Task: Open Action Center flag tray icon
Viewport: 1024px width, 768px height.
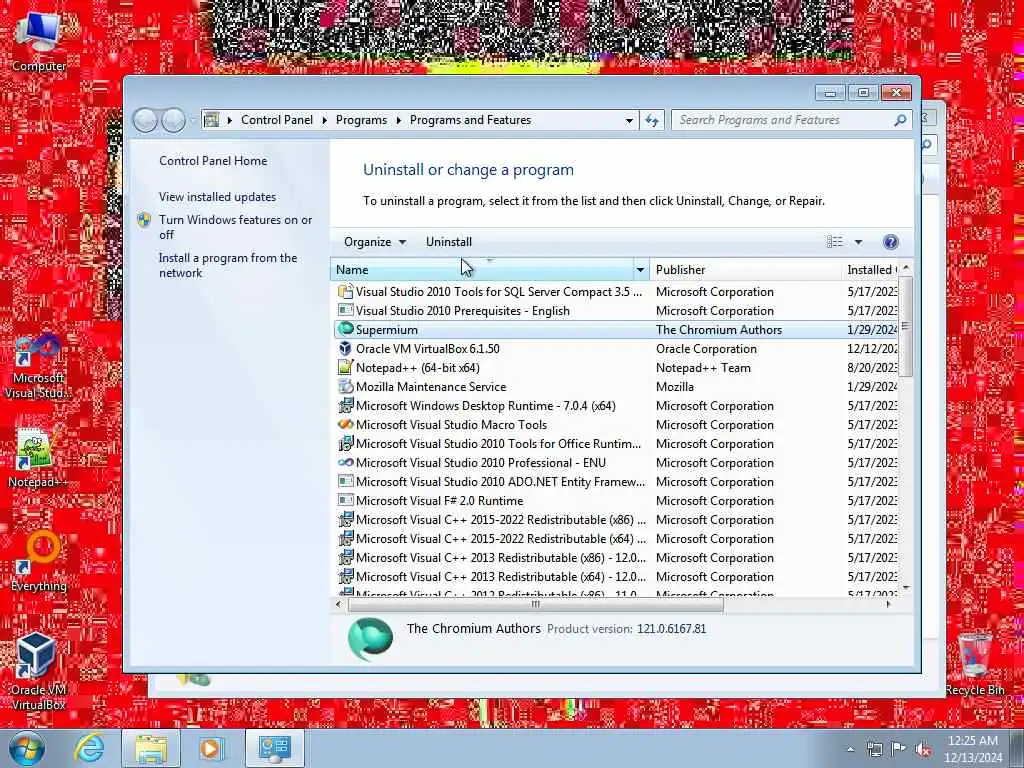Action: point(899,749)
